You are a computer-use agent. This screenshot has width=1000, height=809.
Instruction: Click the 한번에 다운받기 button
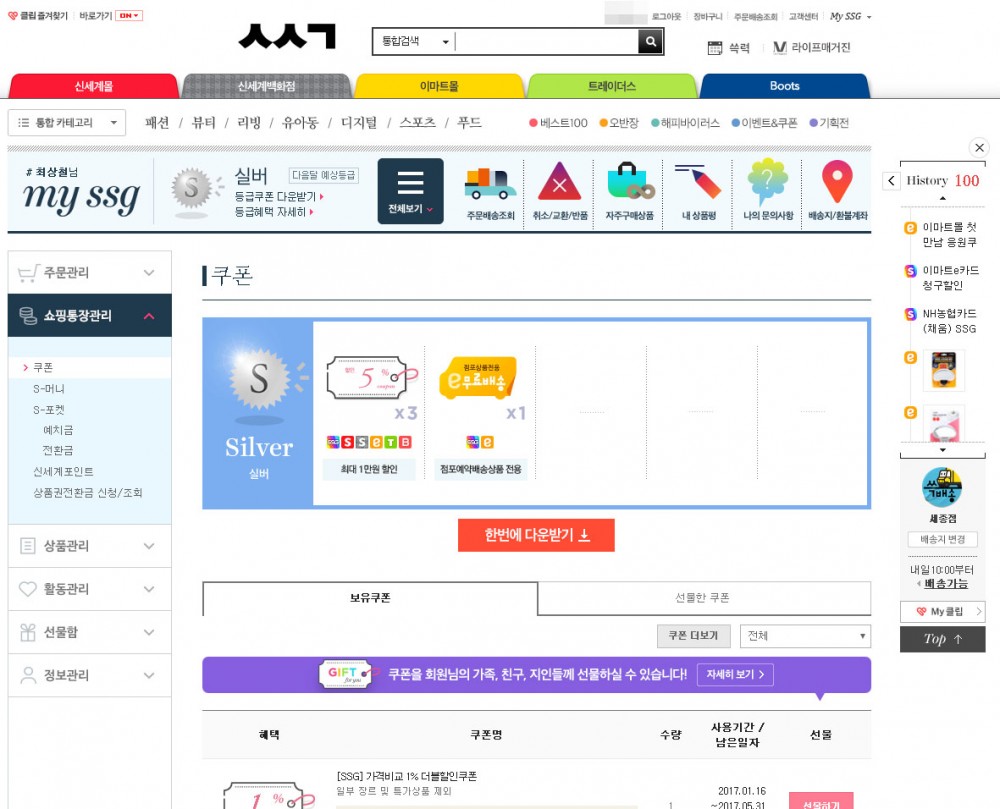click(x=536, y=536)
